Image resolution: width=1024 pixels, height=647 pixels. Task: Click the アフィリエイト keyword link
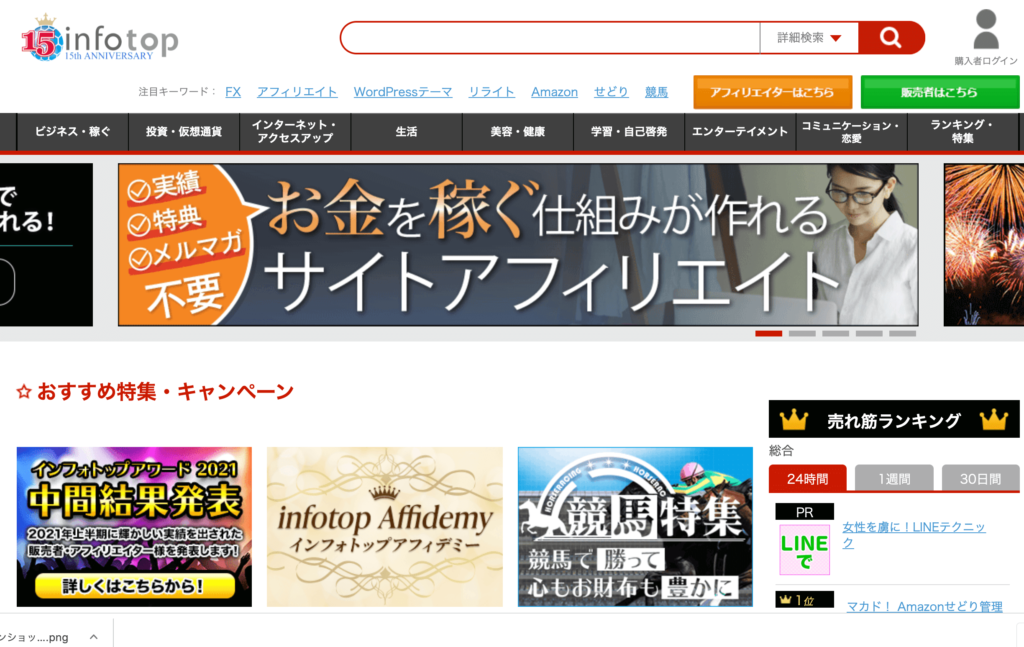click(x=297, y=92)
